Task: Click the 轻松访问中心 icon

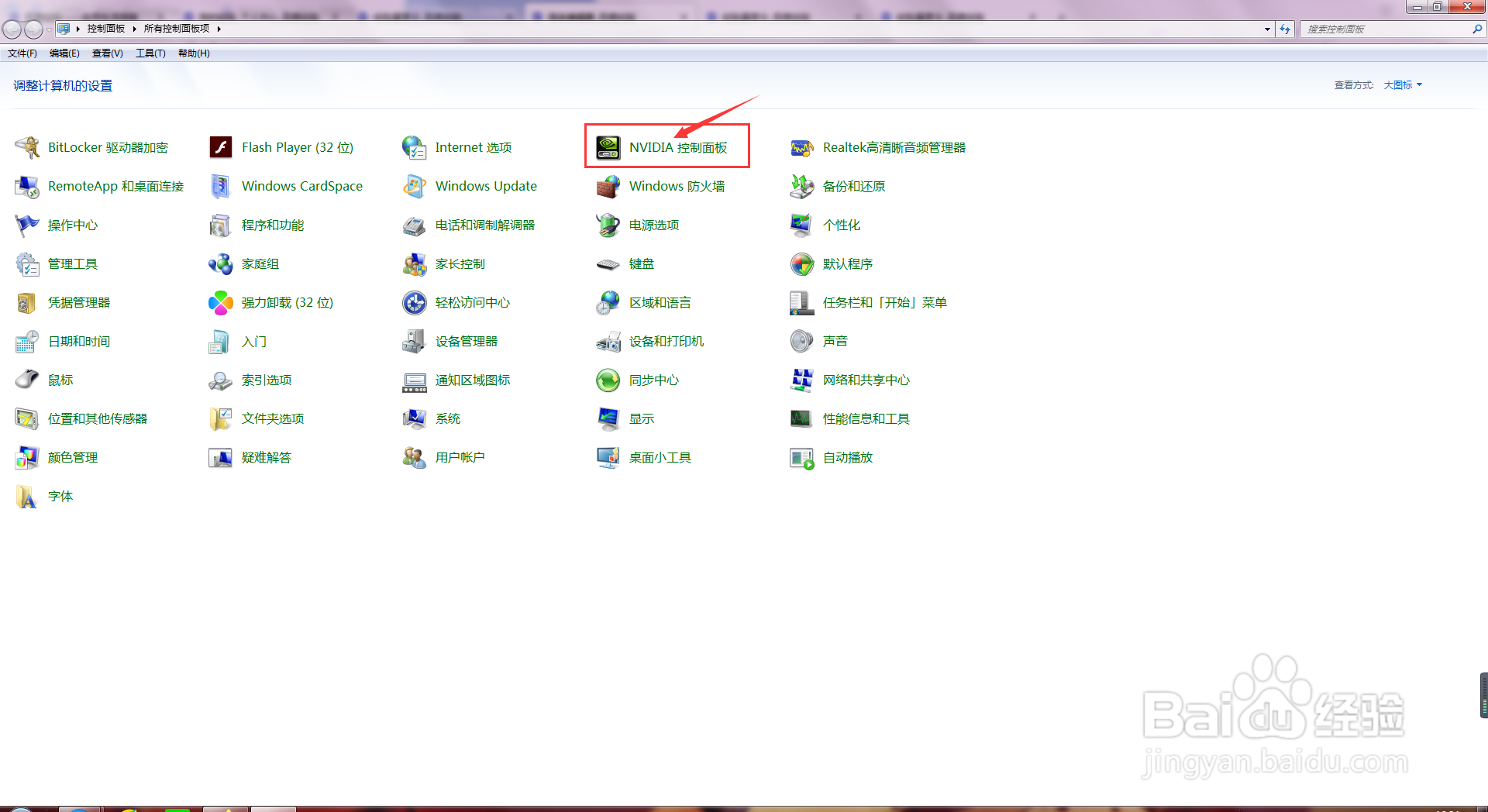Action: click(x=415, y=302)
